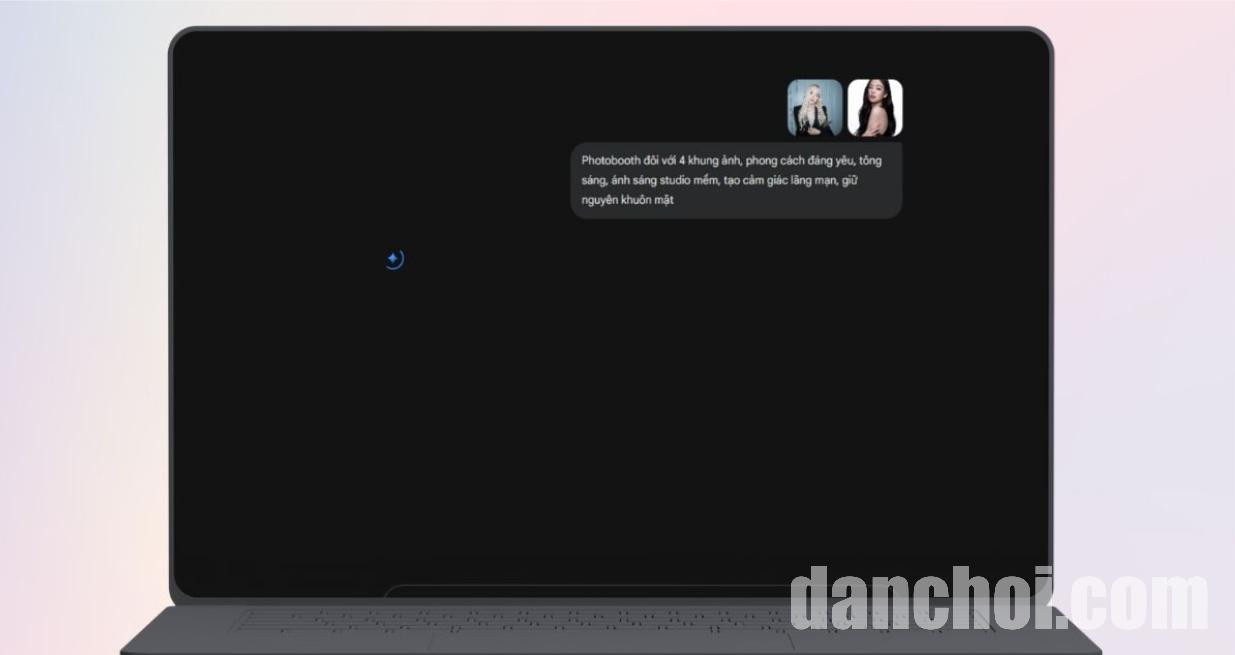Click the word "đôi" after Photobooth
Image resolution: width=1235 pixels, height=655 pixels.
(x=653, y=161)
